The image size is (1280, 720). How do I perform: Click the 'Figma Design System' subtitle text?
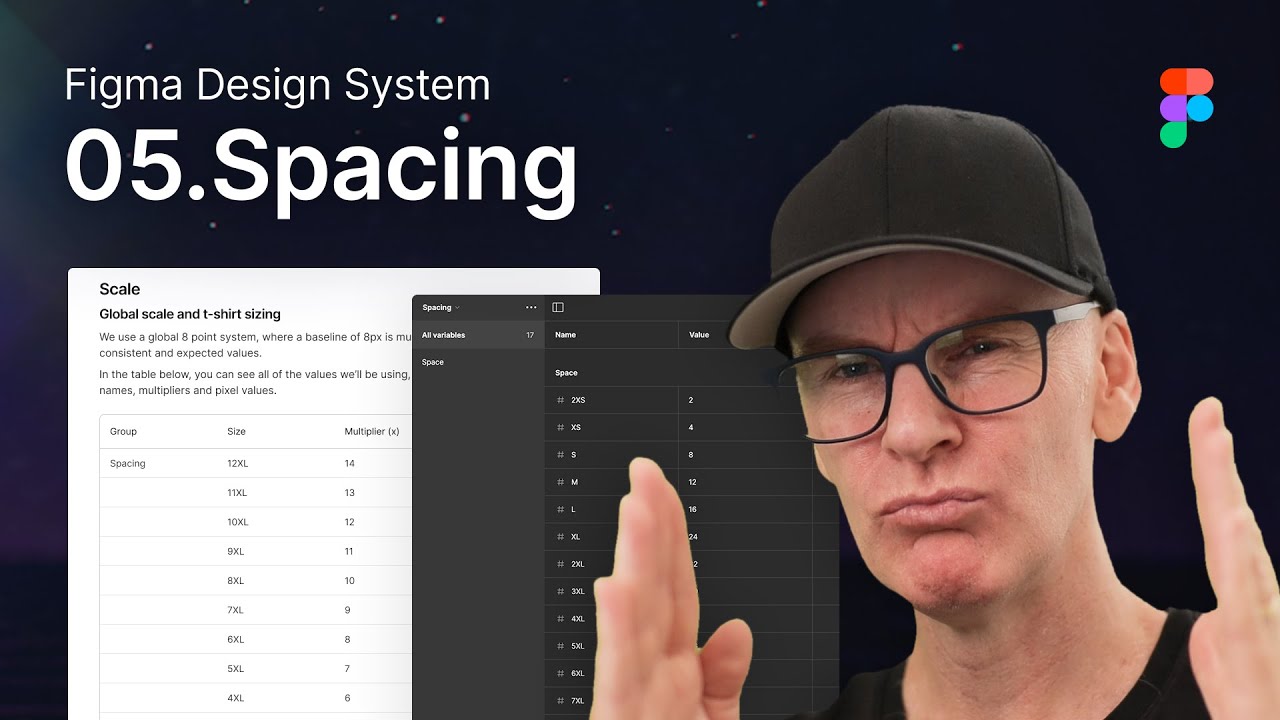tap(278, 85)
